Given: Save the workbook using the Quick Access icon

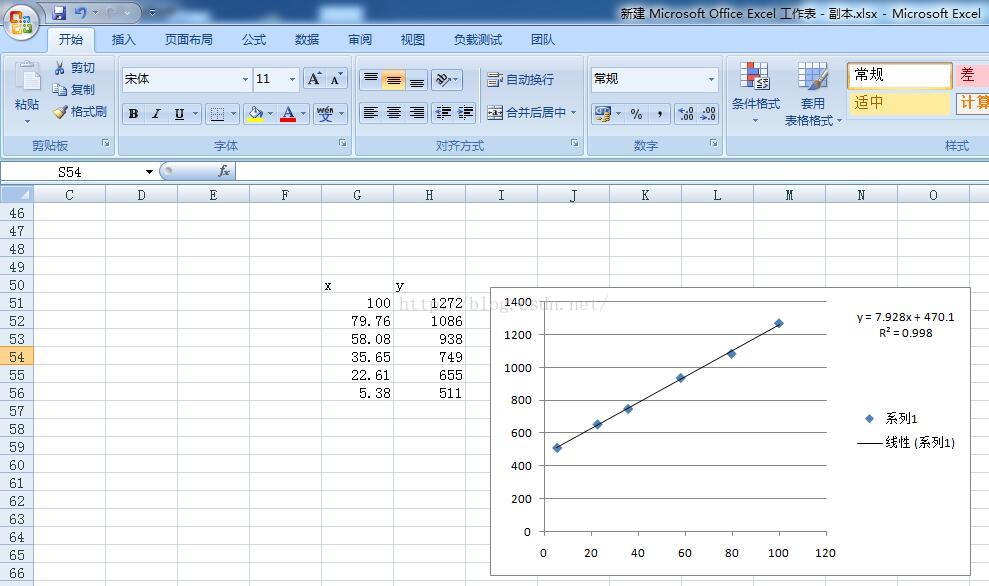Looking at the screenshot, I should point(59,12).
